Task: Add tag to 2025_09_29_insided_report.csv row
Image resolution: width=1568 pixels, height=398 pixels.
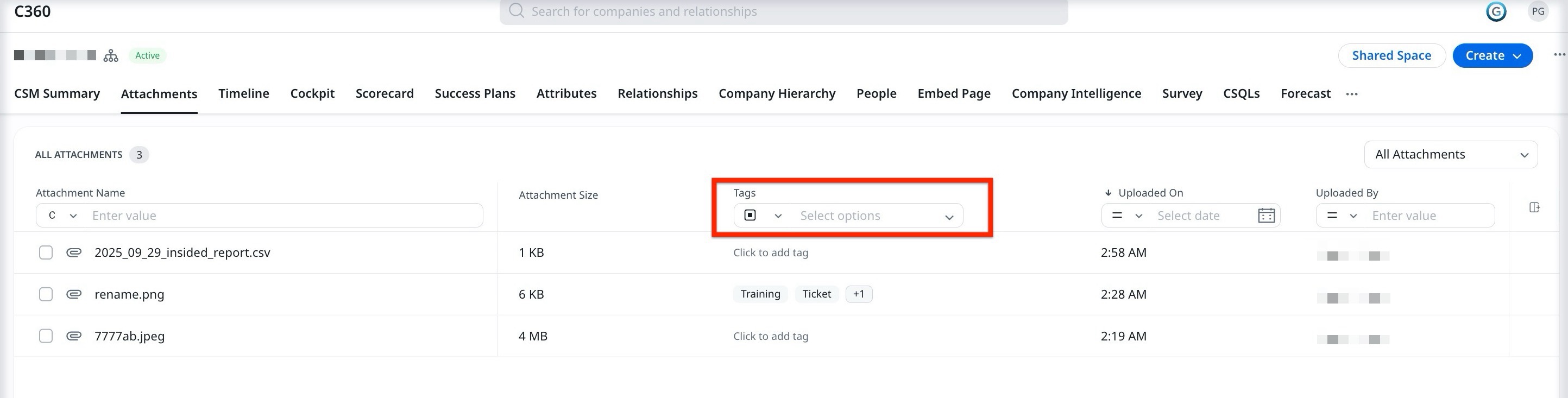Action: (771, 252)
